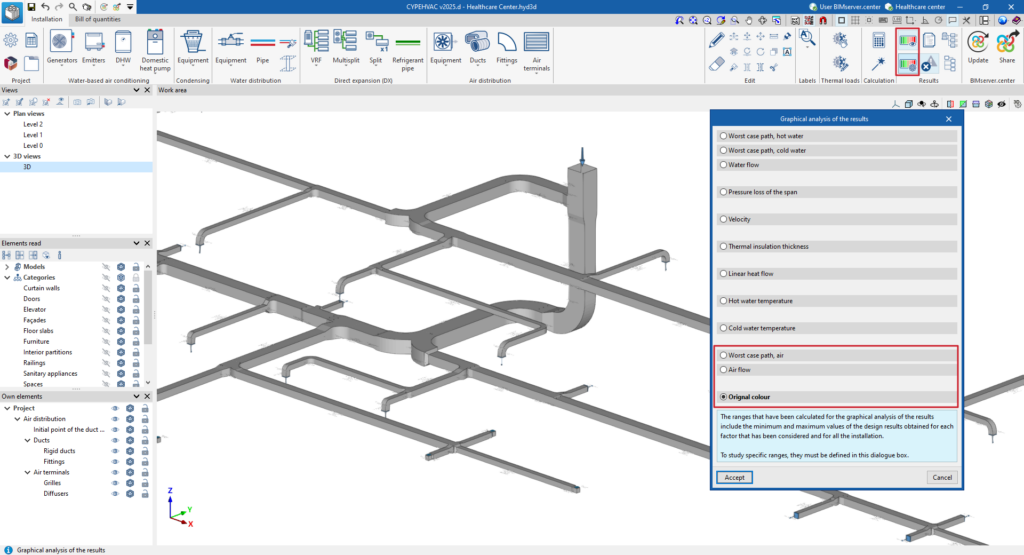Expand the Models node in Elements read

(x=6, y=267)
